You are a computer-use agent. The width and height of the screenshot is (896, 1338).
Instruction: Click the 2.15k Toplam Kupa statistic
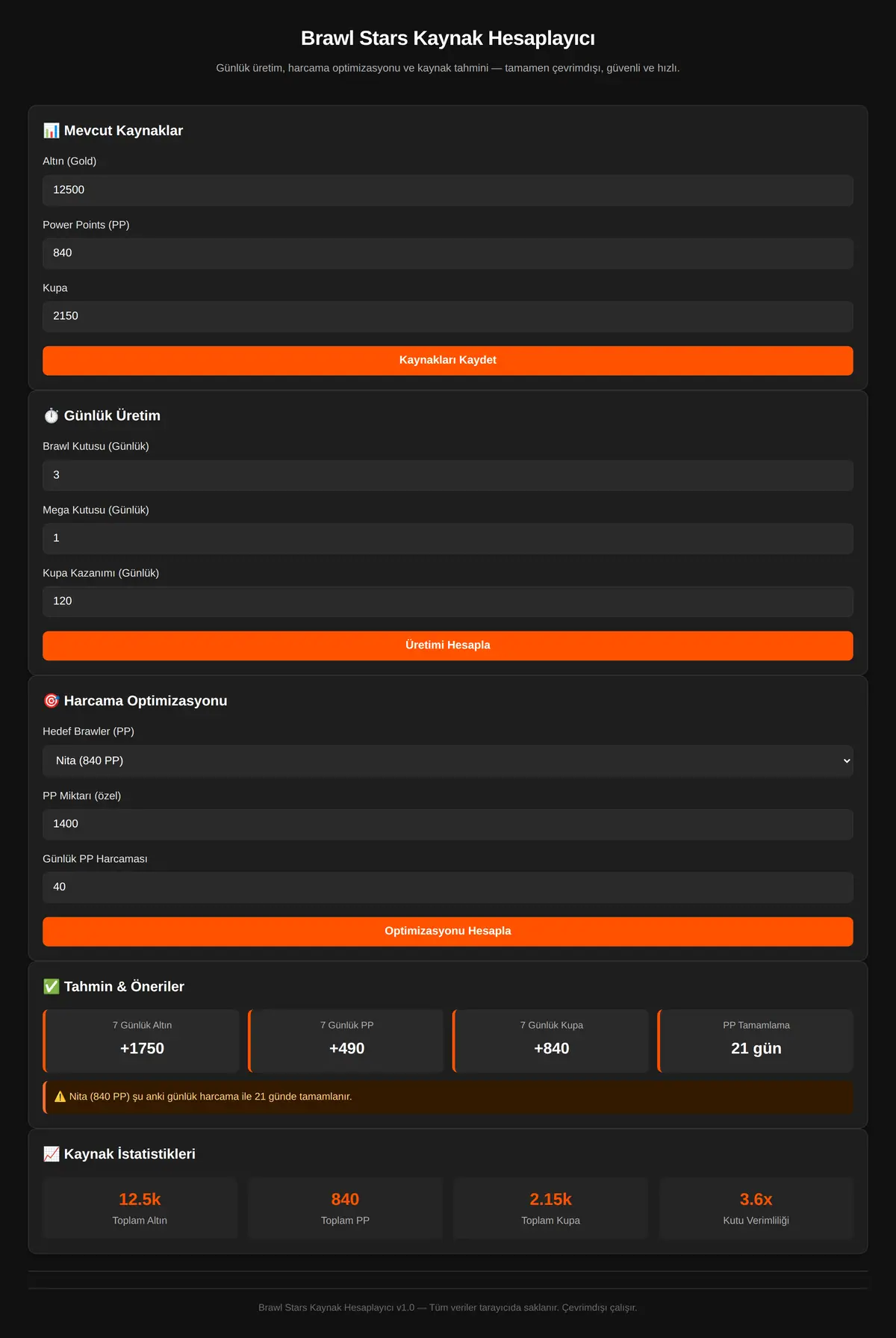(x=550, y=1208)
